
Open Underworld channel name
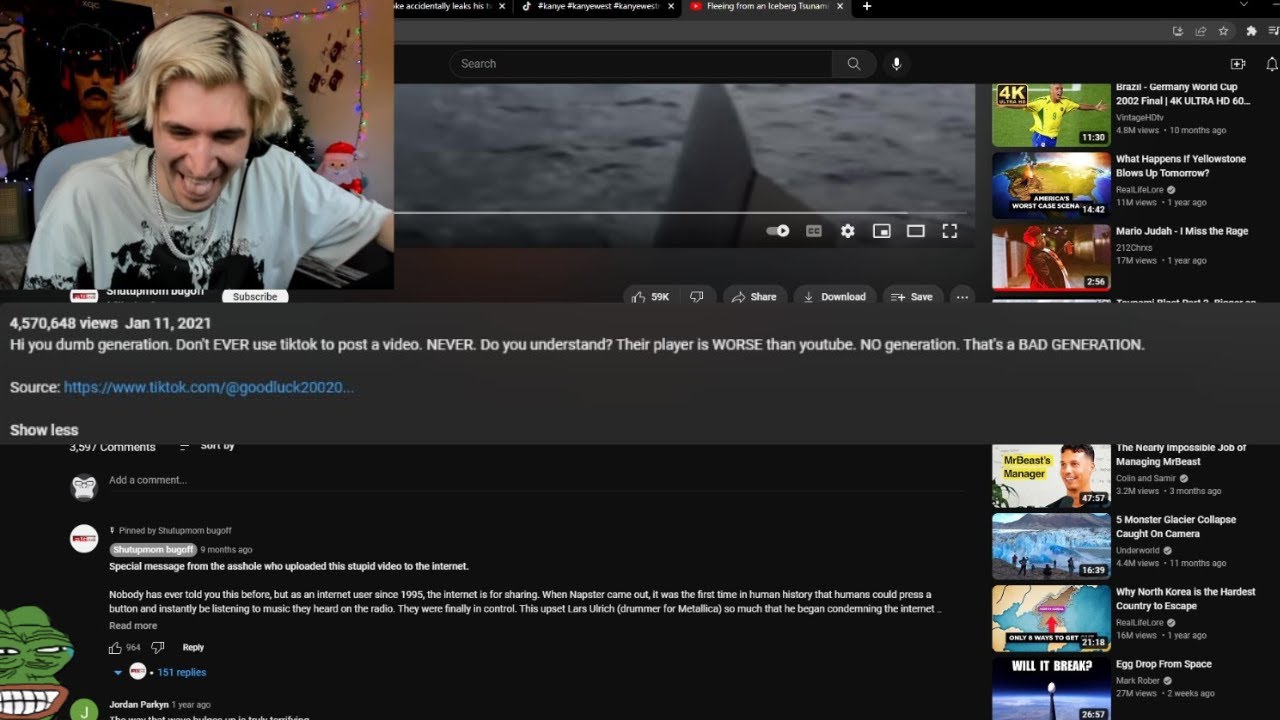tap(1138, 550)
